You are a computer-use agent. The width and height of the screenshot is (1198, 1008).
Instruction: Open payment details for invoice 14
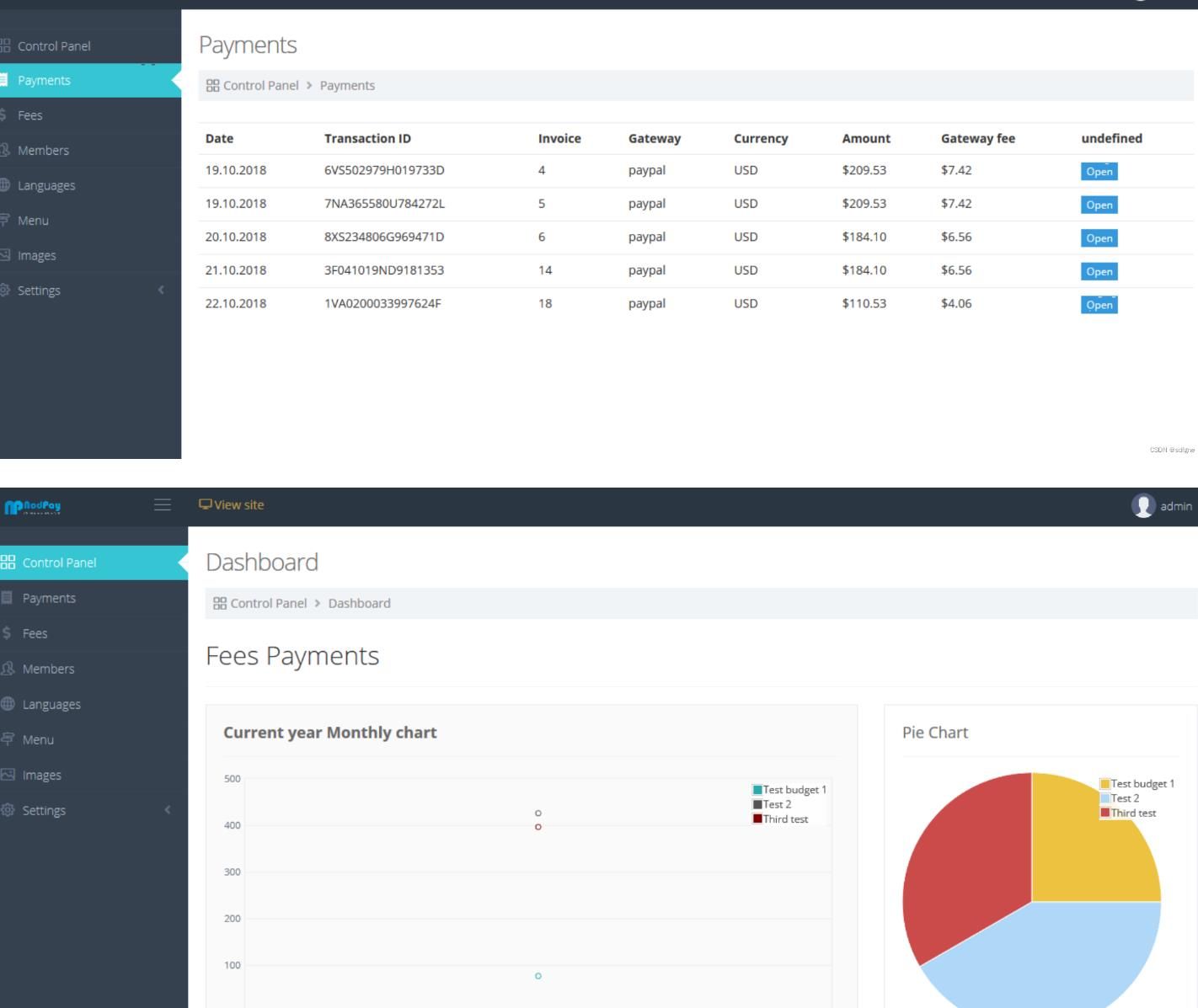point(1098,271)
